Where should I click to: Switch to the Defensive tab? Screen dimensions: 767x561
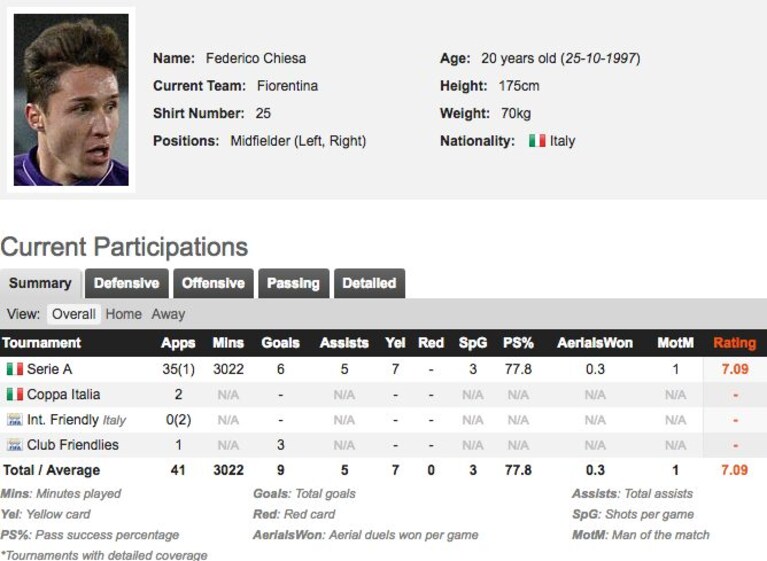127,283
